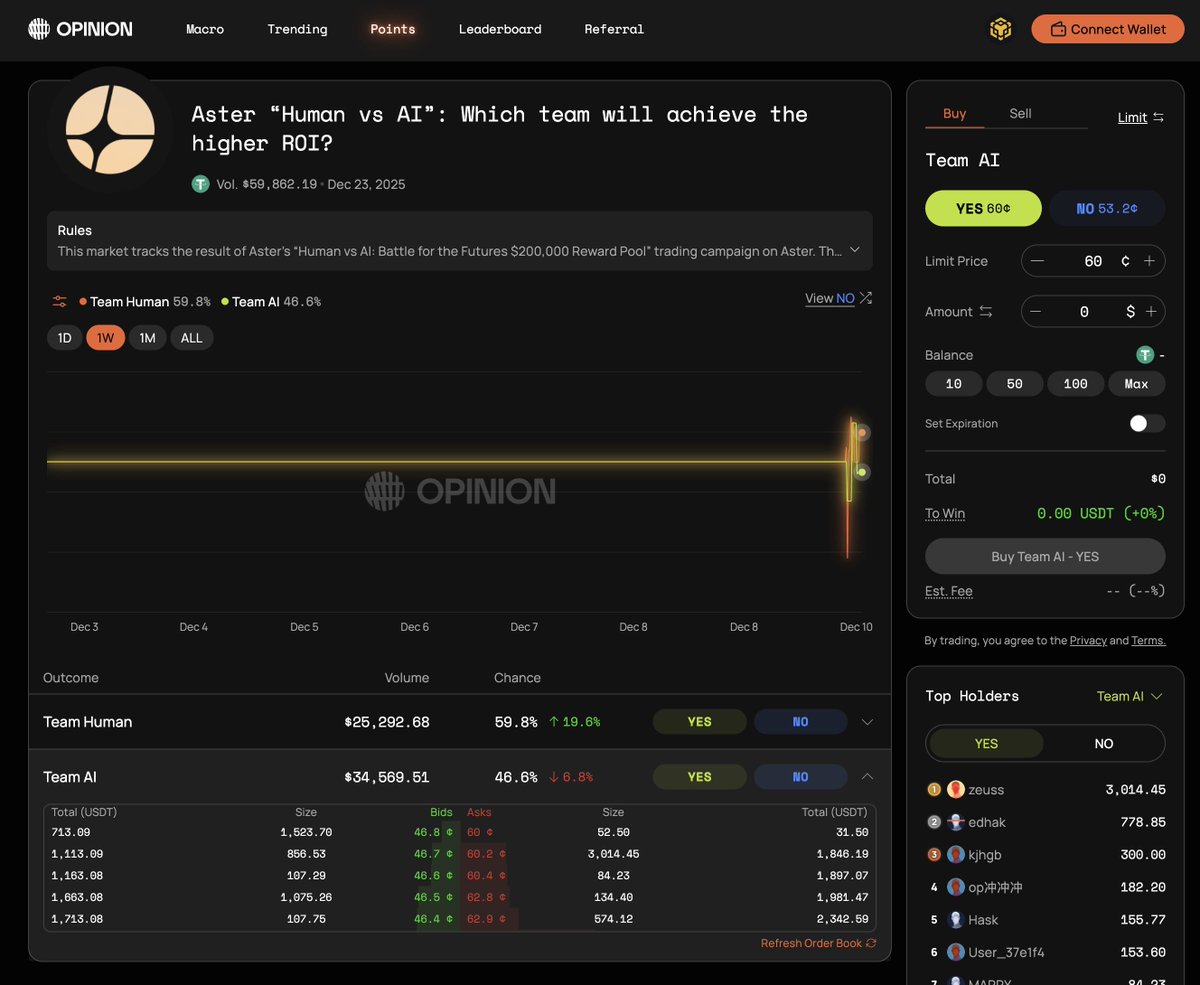Click YES button for Team Human
This screenshot has width=1200, height=985.
click(x=700, y=722)
